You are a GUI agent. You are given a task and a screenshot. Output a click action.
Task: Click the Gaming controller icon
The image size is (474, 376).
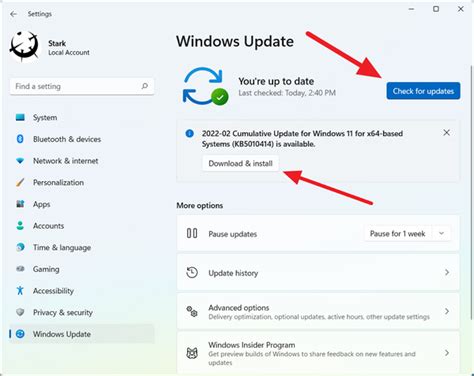20,269
